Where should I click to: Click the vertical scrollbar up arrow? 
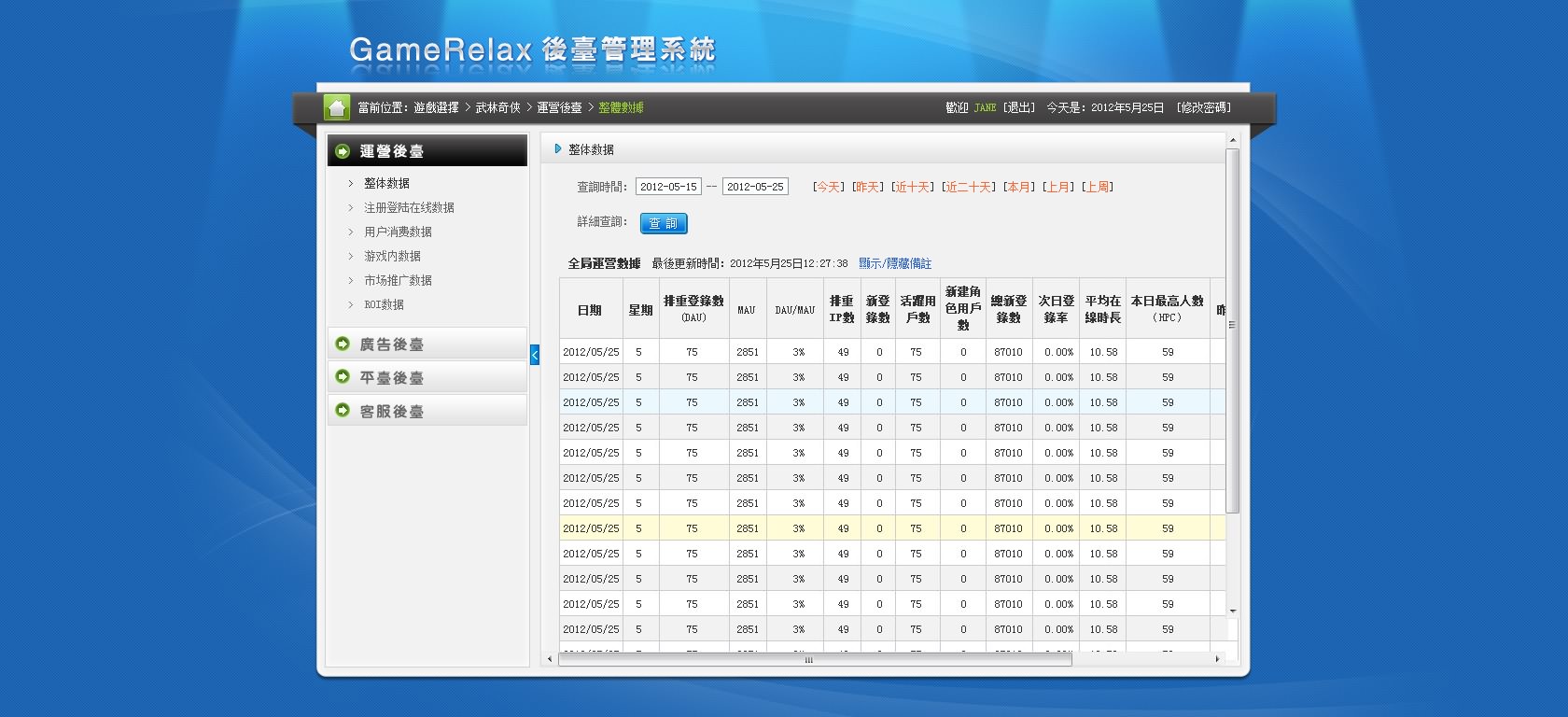pos(1232,140)
